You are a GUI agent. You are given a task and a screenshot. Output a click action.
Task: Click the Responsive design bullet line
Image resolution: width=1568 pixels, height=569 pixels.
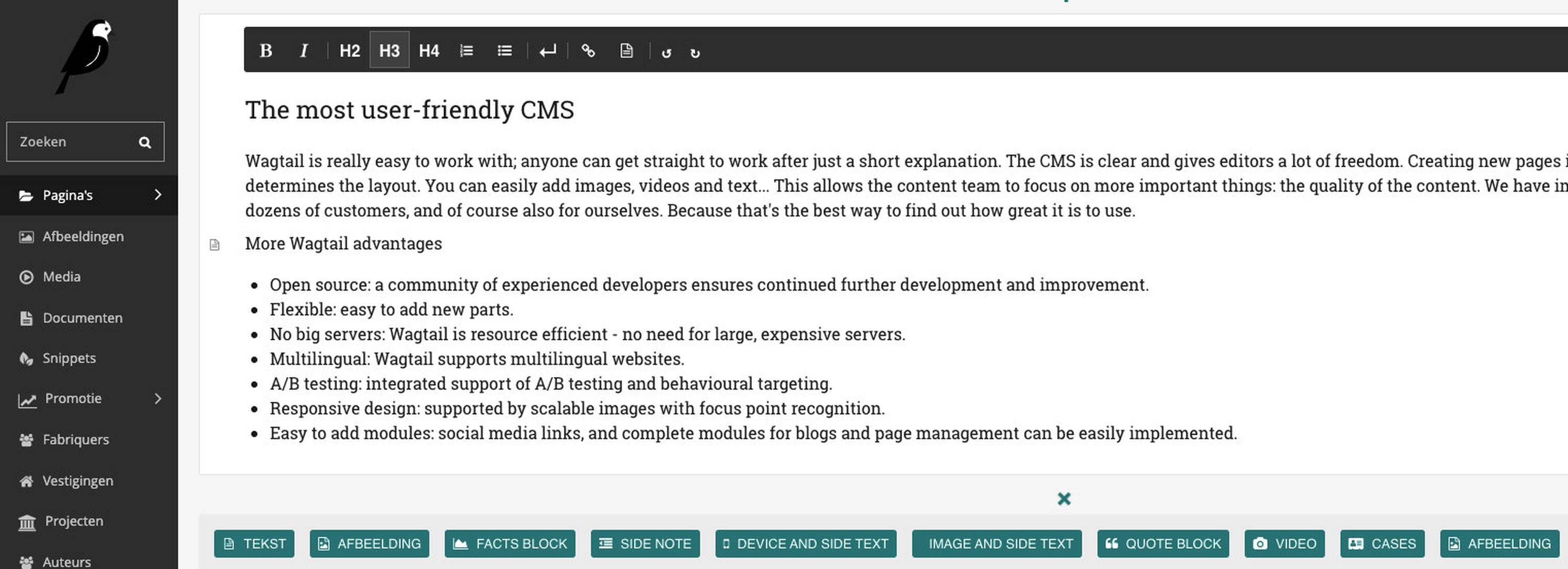tap(577, 409)
